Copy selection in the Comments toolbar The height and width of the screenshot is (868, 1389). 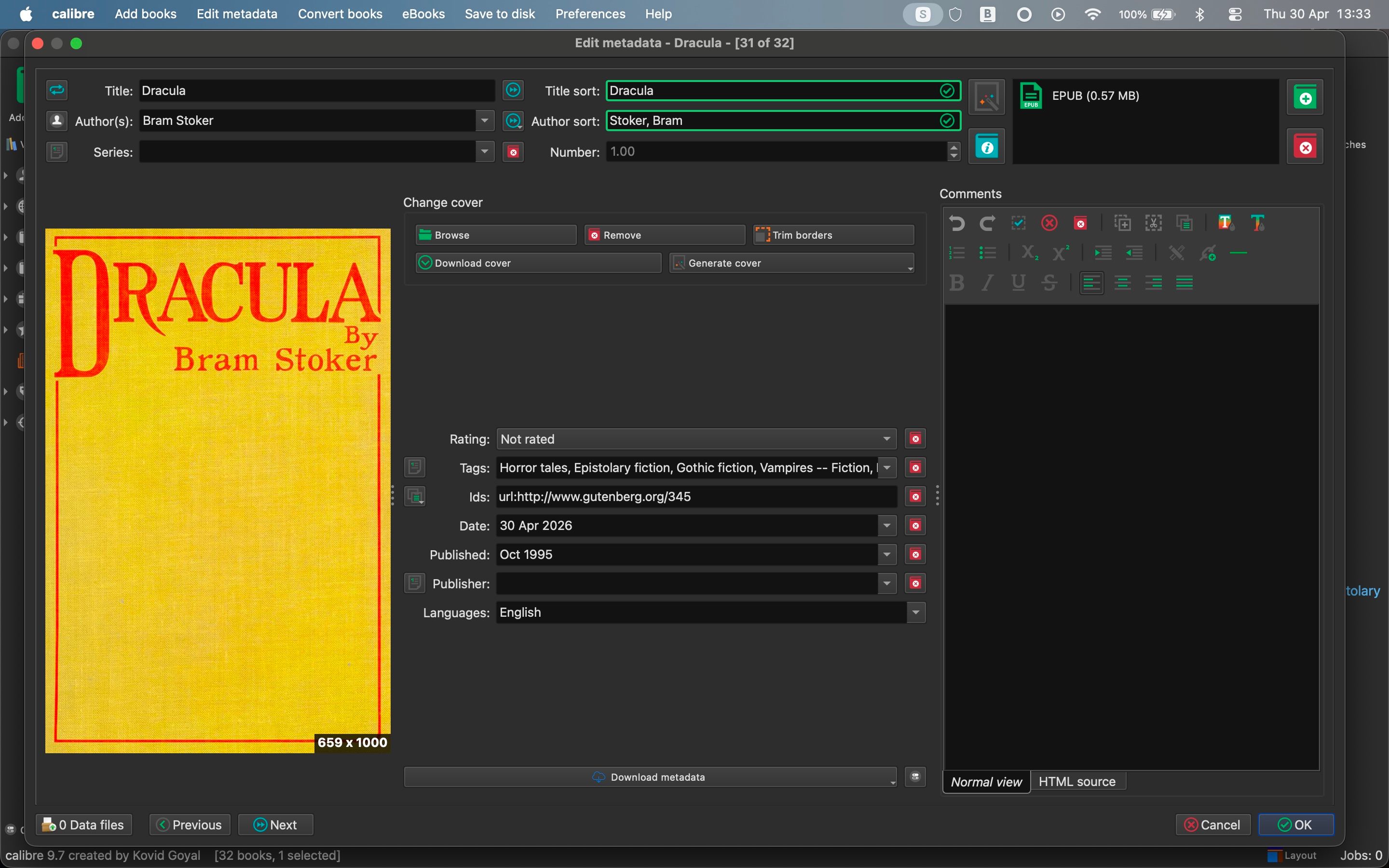point(1123,223)
